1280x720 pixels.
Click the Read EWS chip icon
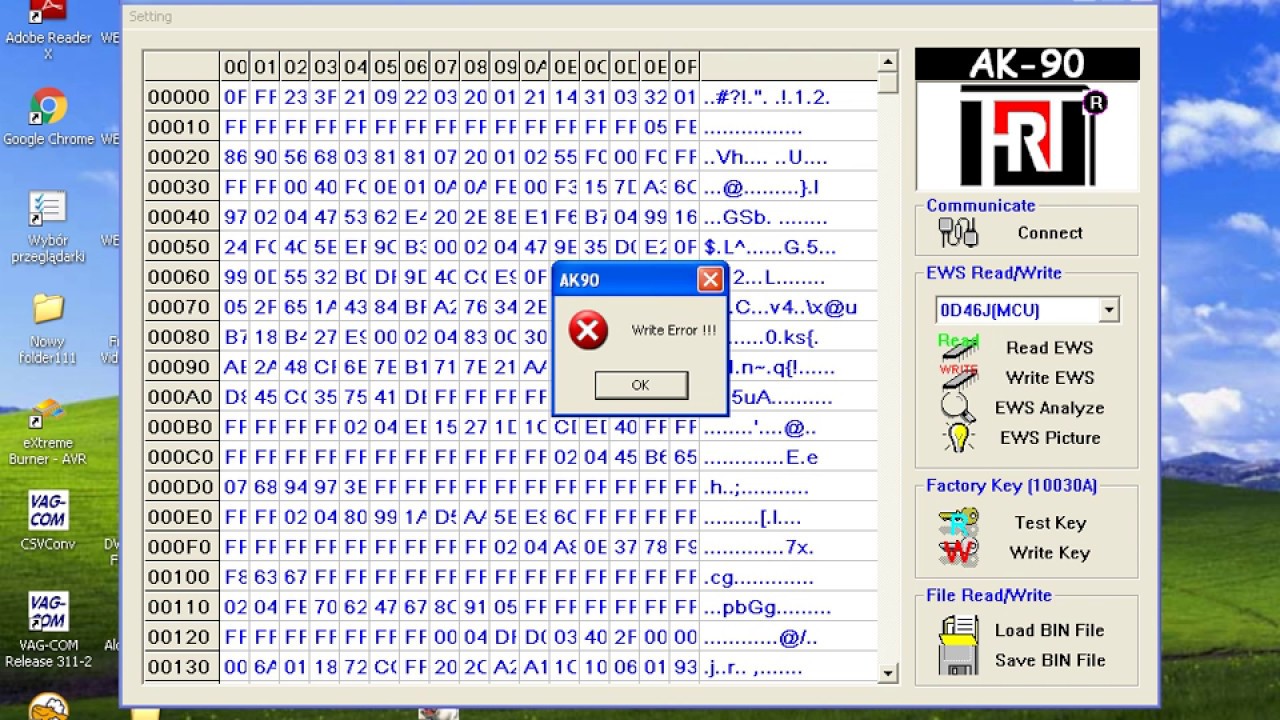point(958,346)
